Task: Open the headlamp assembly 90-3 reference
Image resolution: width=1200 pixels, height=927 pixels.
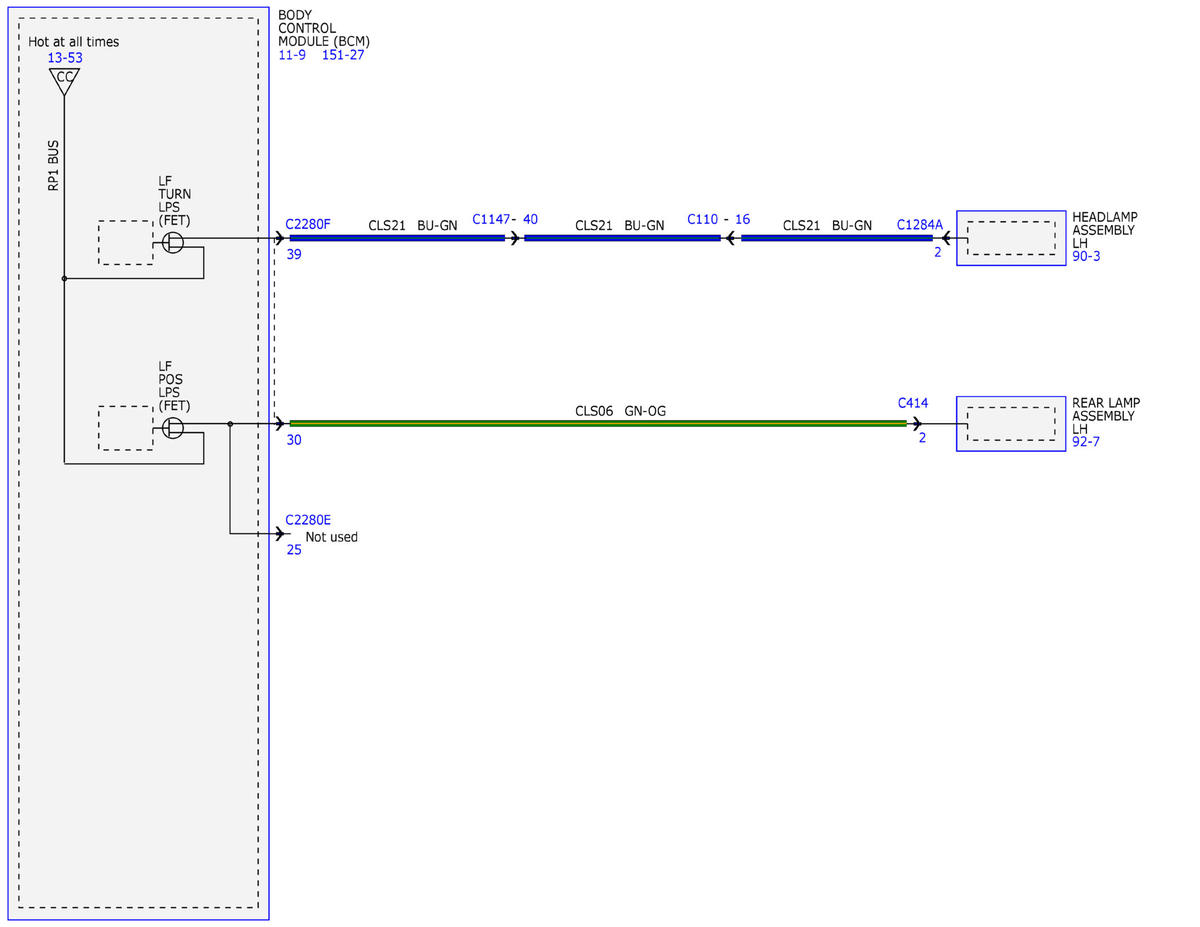Action: click(x=1086, y=257)
